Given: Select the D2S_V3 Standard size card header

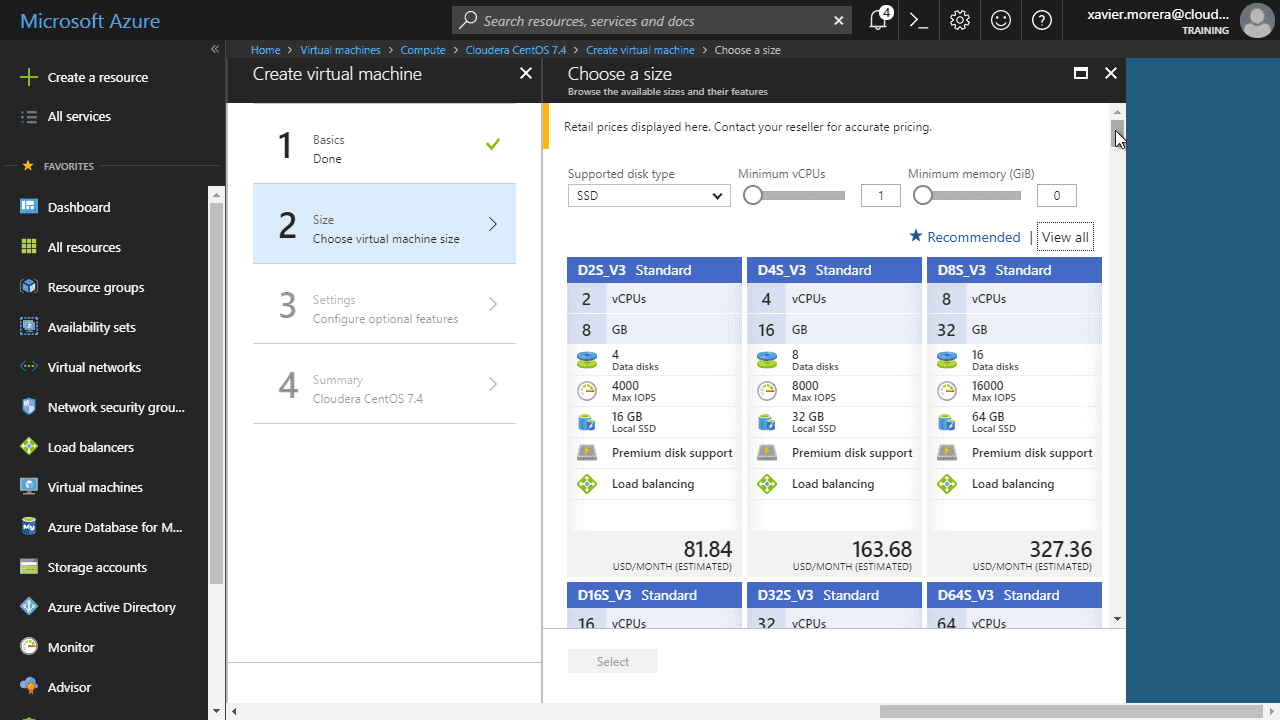Looking at the screenshot, I should tap(654, 270).
